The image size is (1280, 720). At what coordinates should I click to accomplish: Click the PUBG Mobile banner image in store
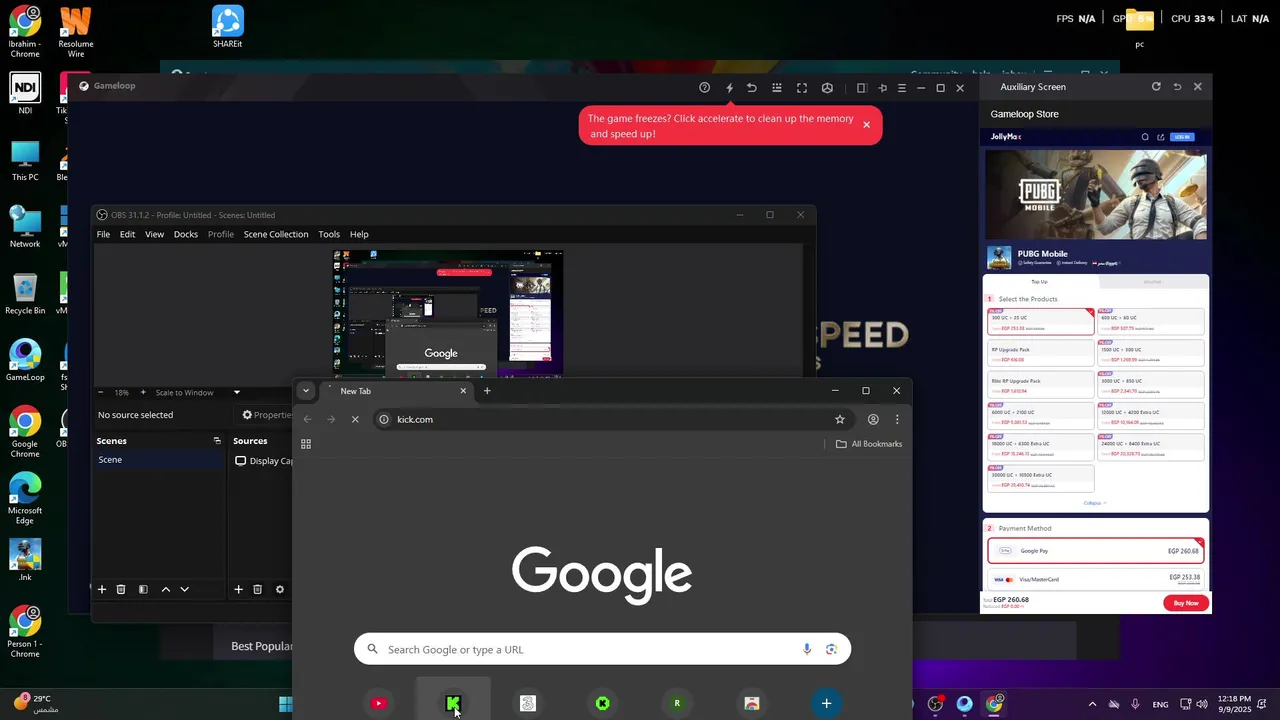1096,194
